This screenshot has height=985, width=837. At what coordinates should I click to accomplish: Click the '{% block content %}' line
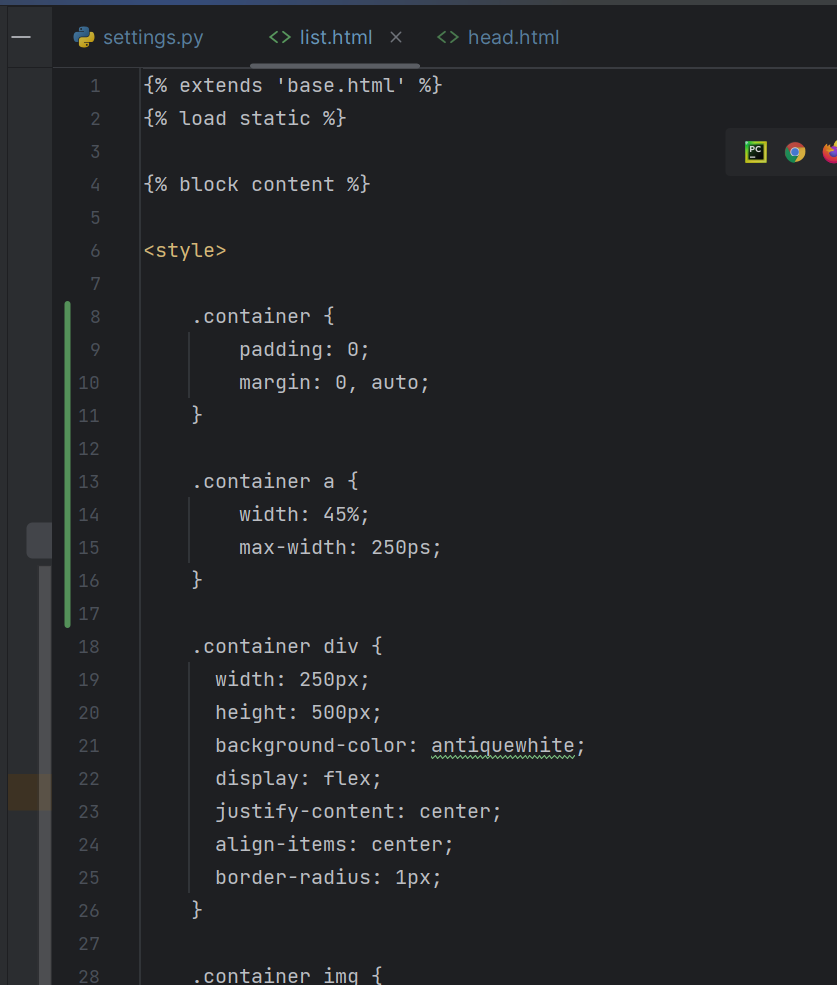point(257,185)
